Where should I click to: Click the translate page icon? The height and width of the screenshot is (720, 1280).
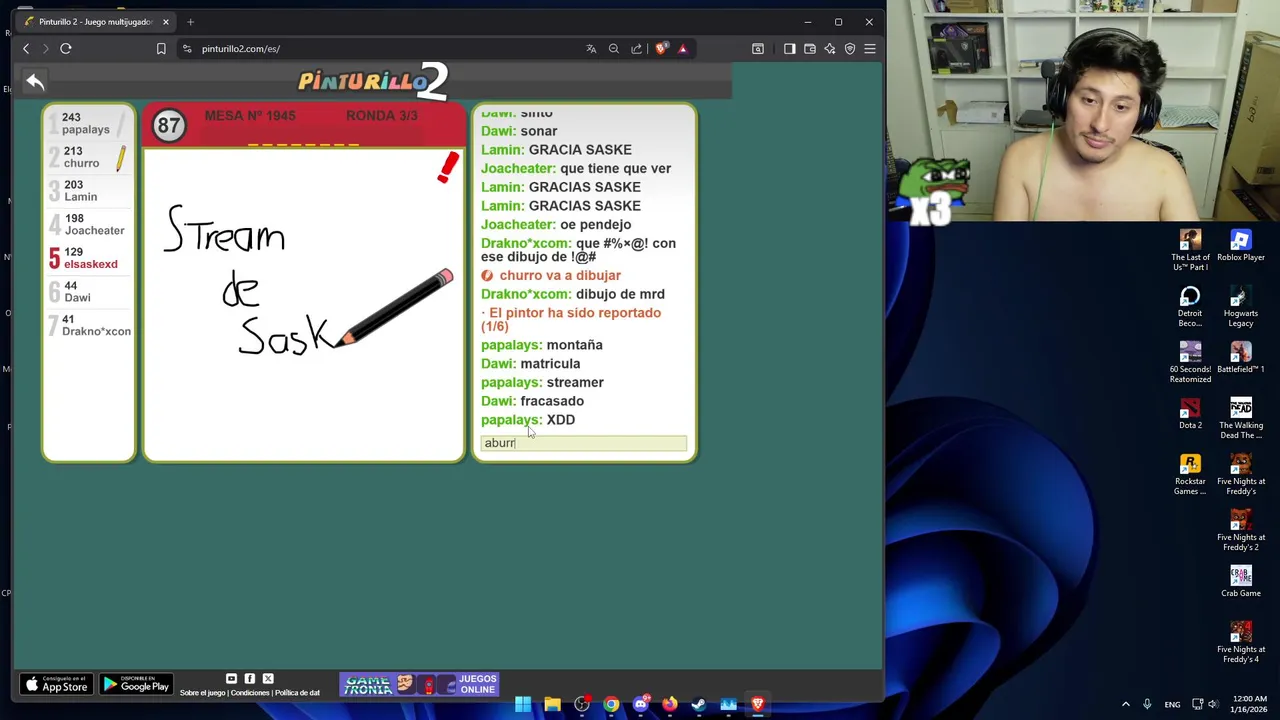pos(591,48)
